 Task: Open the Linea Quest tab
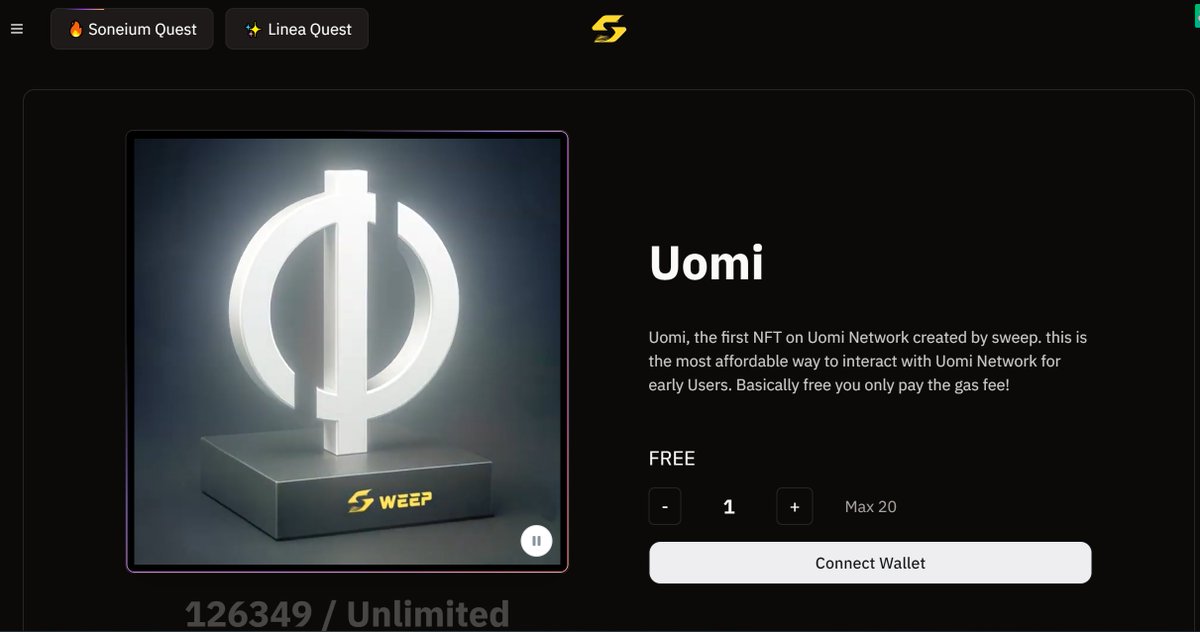(x=297, y=29)
